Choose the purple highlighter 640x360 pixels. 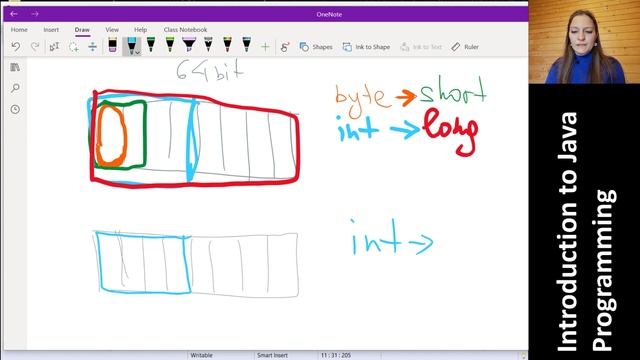(x=189, y=44)
